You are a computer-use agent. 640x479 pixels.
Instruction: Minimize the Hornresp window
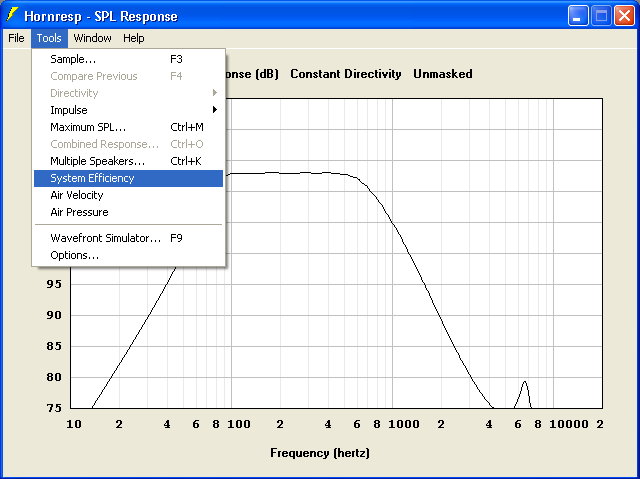[x=577, y=16]
